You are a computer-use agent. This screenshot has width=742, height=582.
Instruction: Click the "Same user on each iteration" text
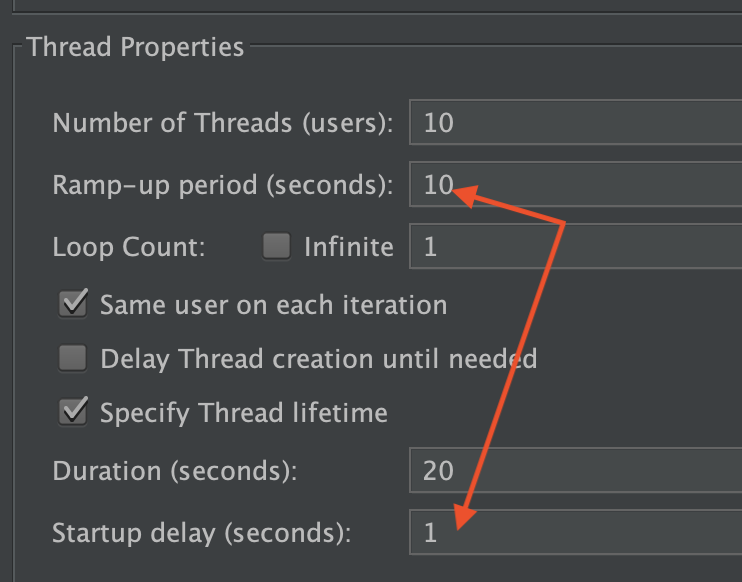(x=273, y=305)
